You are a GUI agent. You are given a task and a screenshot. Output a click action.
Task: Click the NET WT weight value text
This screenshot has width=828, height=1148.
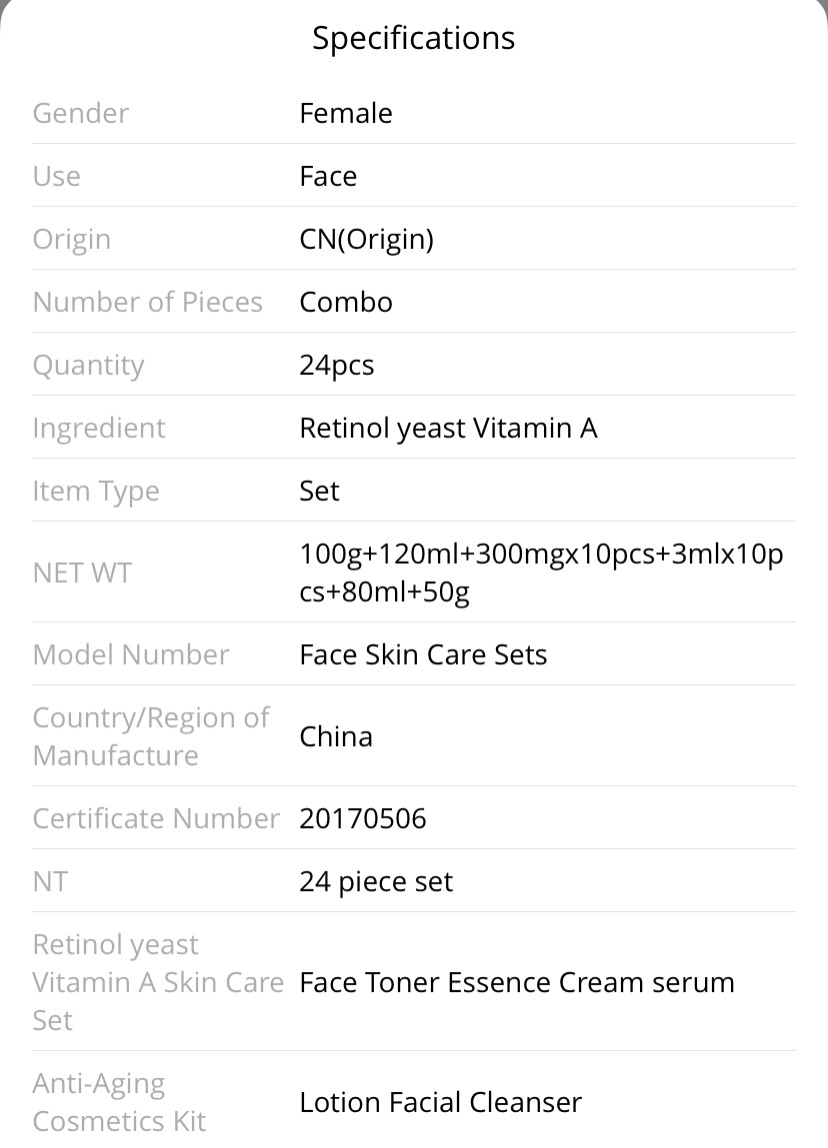(541, 573)
